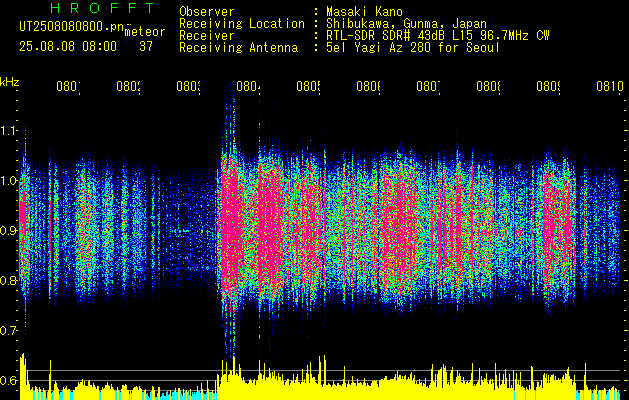The width and height of the screenshot is (629, 400).
Task: Click the 0804 time marker
Action: point(248,86)
